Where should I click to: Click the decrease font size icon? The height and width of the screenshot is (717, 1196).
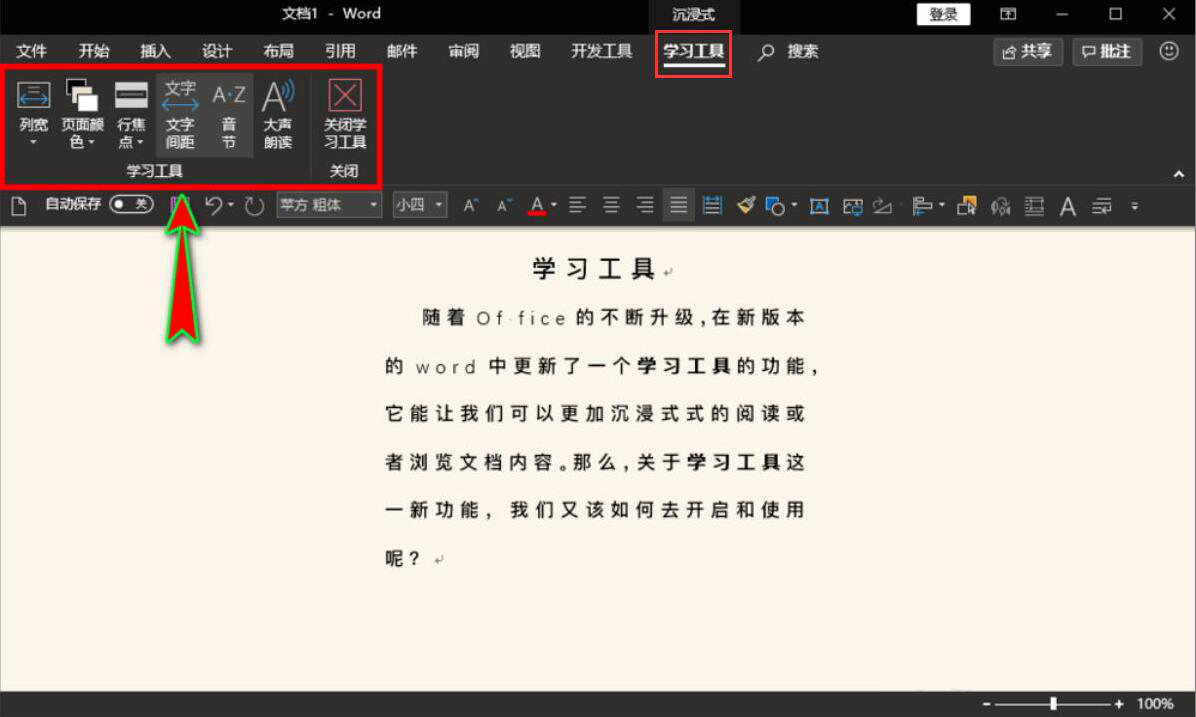pos(504,205)
